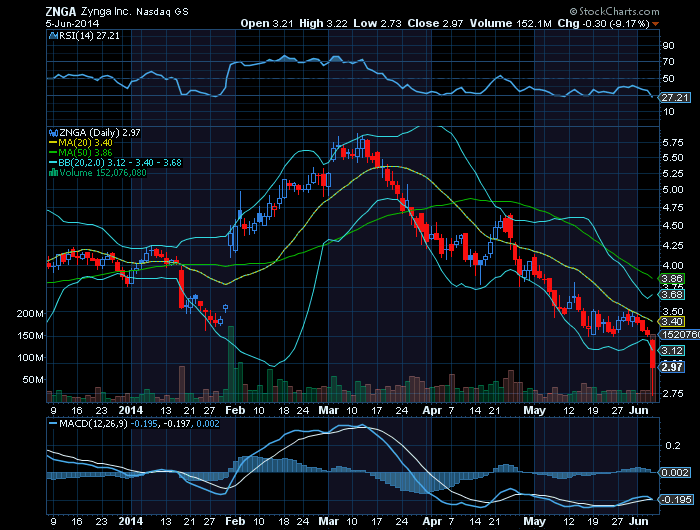Click the Volume 152,076,080 legend icon
The height and width of the screenshot is (530, 700).
click(54, 173)
